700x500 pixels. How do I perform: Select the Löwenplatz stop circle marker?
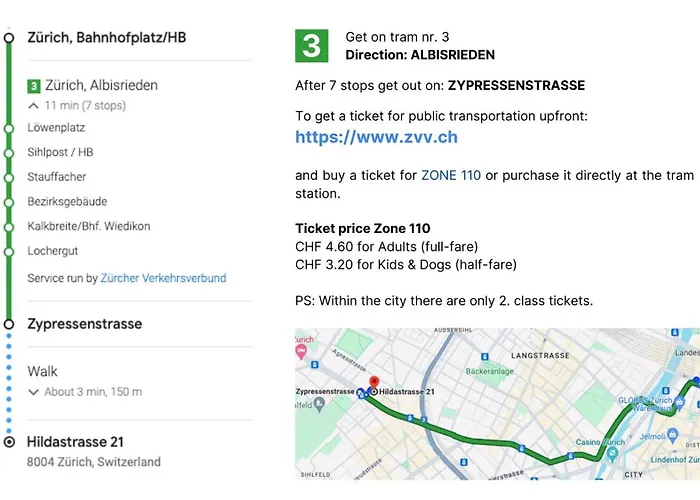tap(9, 128)
